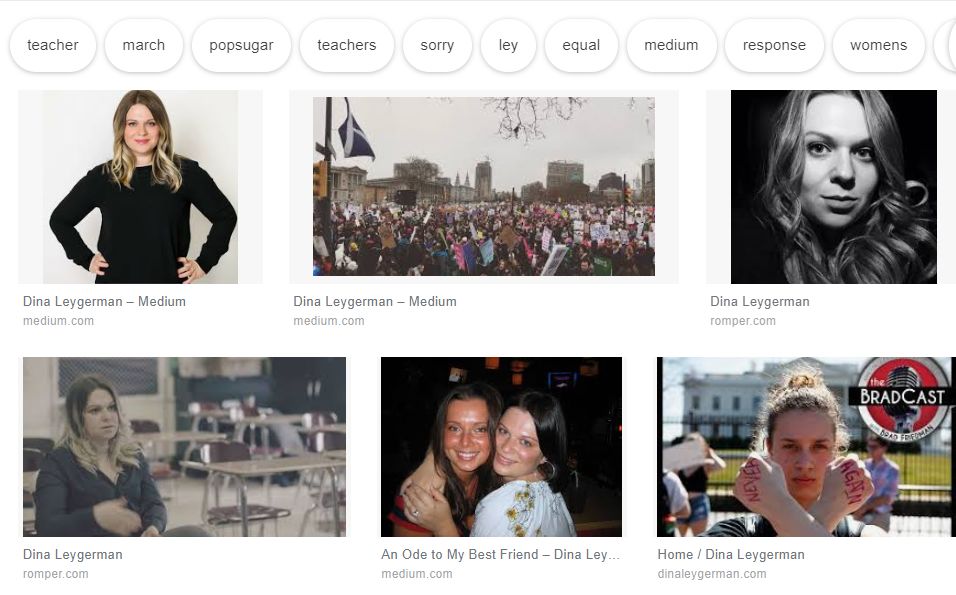The width and height of the screenshot is (956, 595).
Task: Click the "popsugar" suggestion chip
Action: [x=241, y=45]
